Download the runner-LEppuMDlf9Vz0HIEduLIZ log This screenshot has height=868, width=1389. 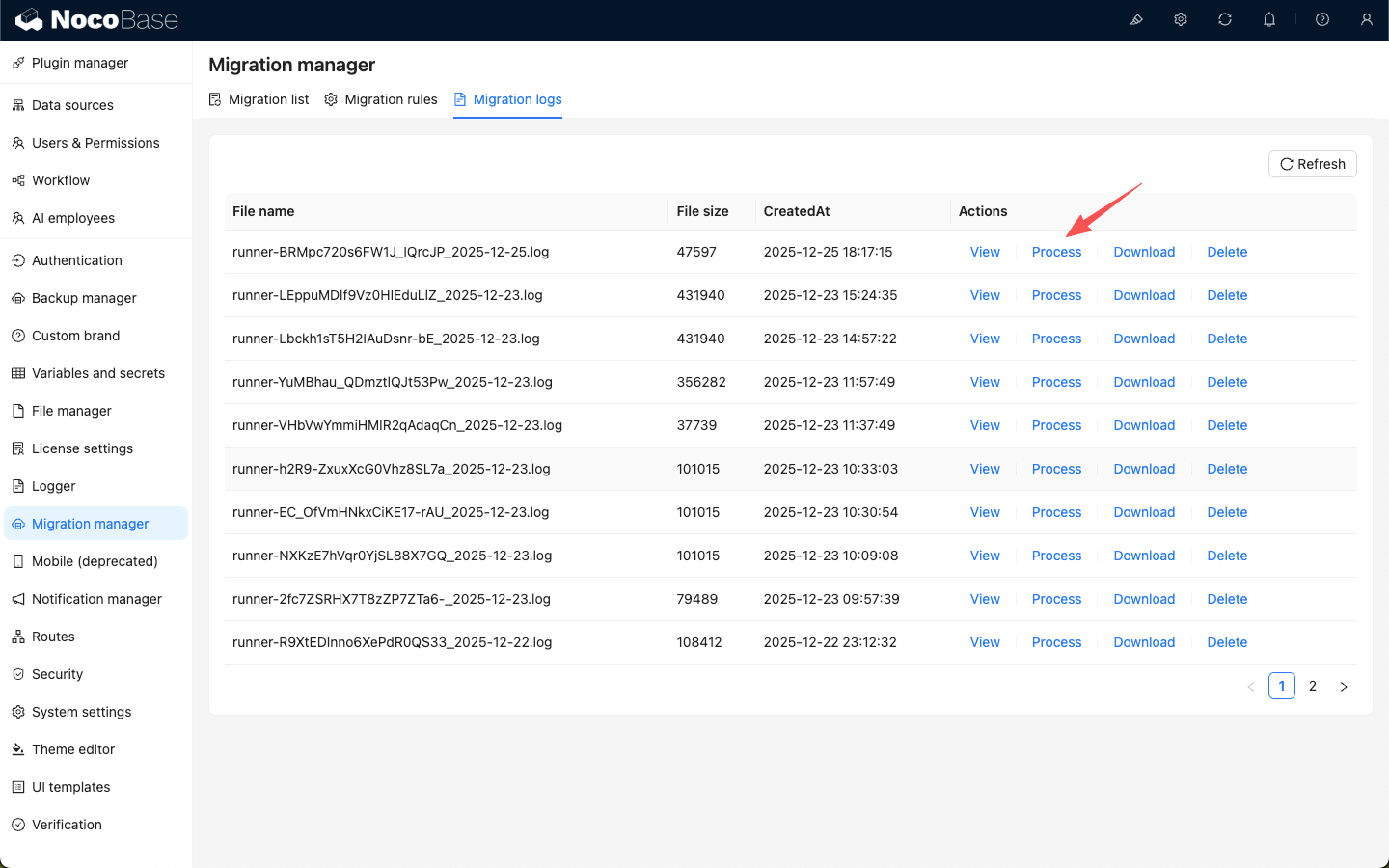(1144, 295)
